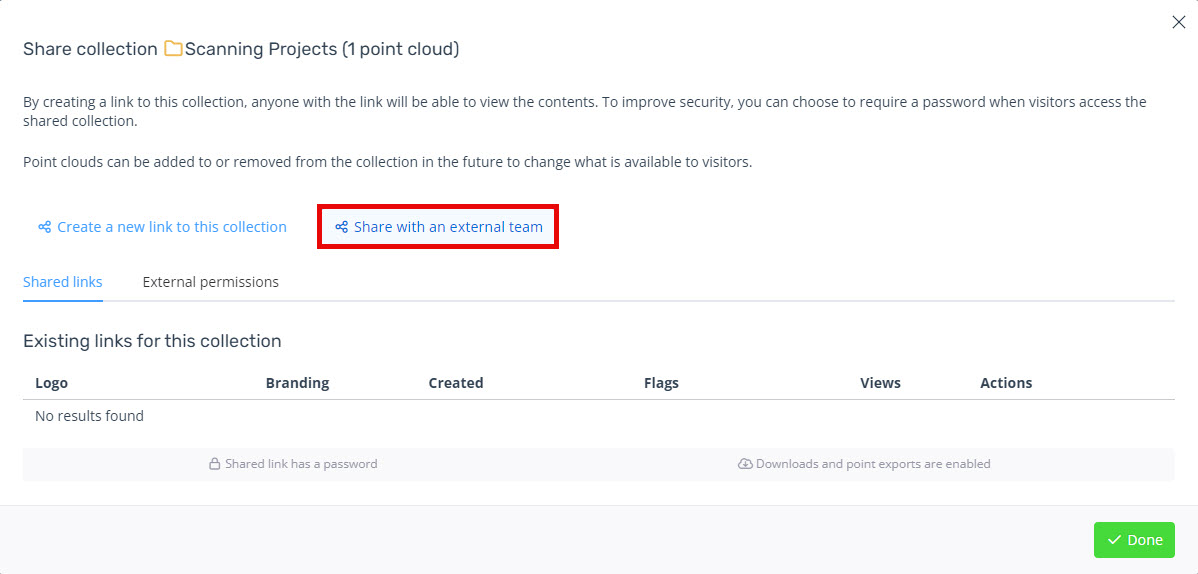Click the Logo column header

click(x=51, y=383)
